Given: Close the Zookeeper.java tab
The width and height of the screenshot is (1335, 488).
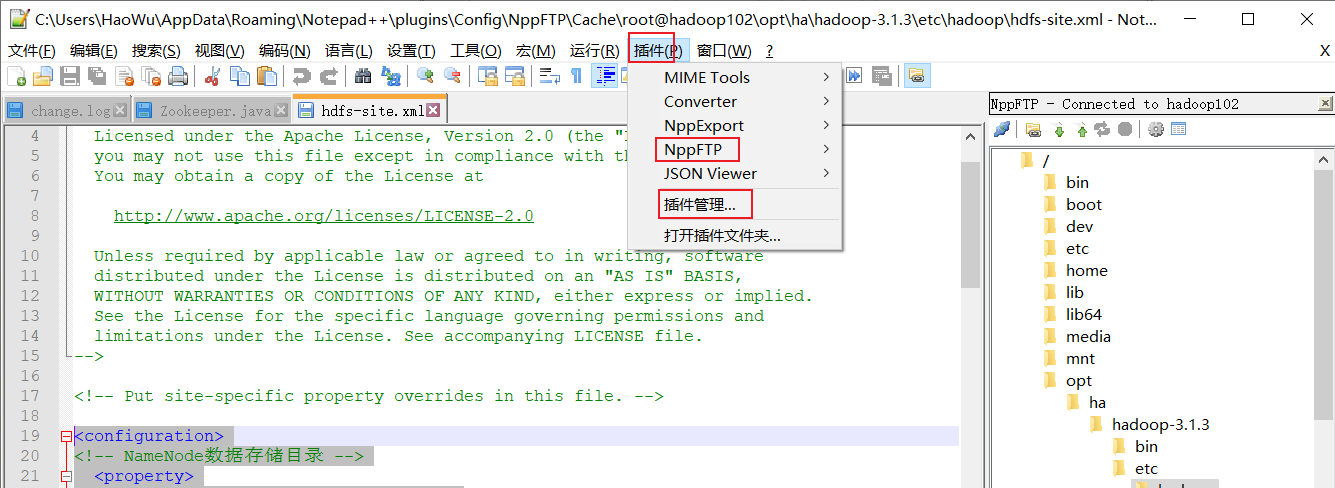Looking at the screenshot, I should tap(282, 110).
